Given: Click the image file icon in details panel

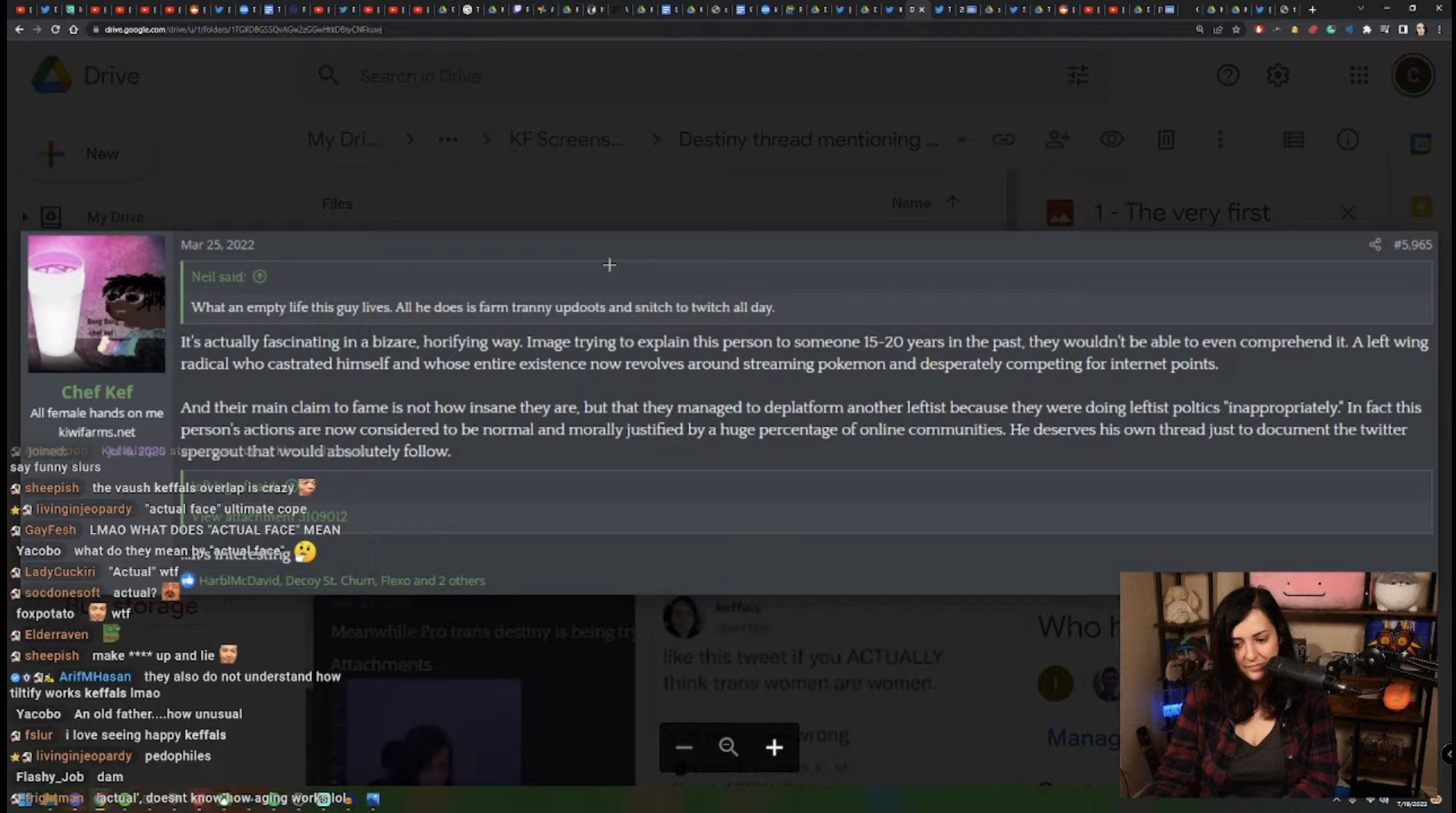Looking at the screenshot, I should pyautogui.click(x=1060, y=213).
